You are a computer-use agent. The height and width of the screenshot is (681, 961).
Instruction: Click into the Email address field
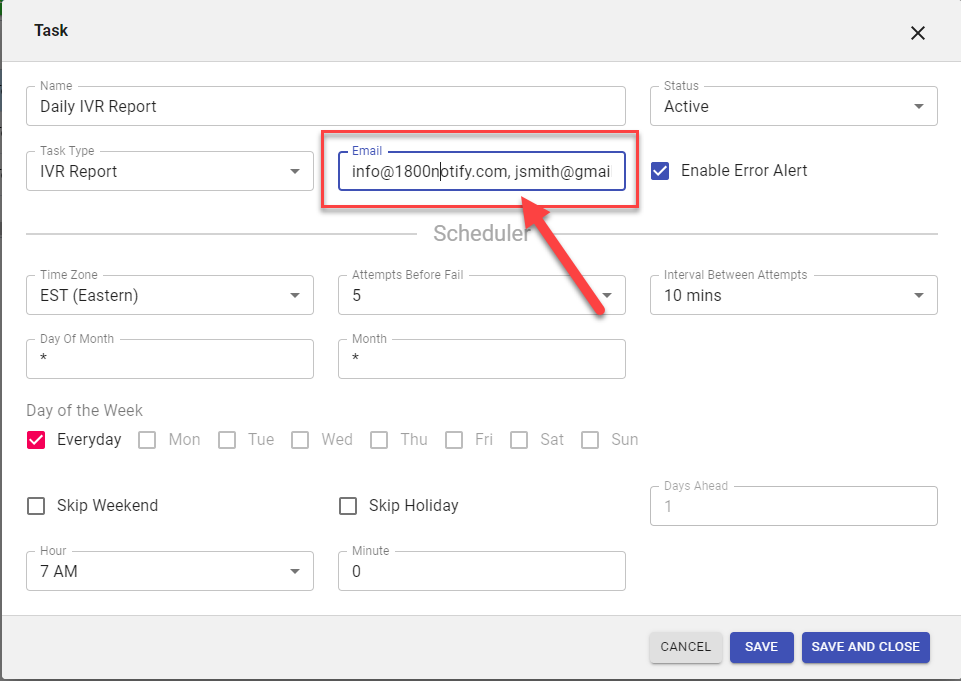coord(481,172)
